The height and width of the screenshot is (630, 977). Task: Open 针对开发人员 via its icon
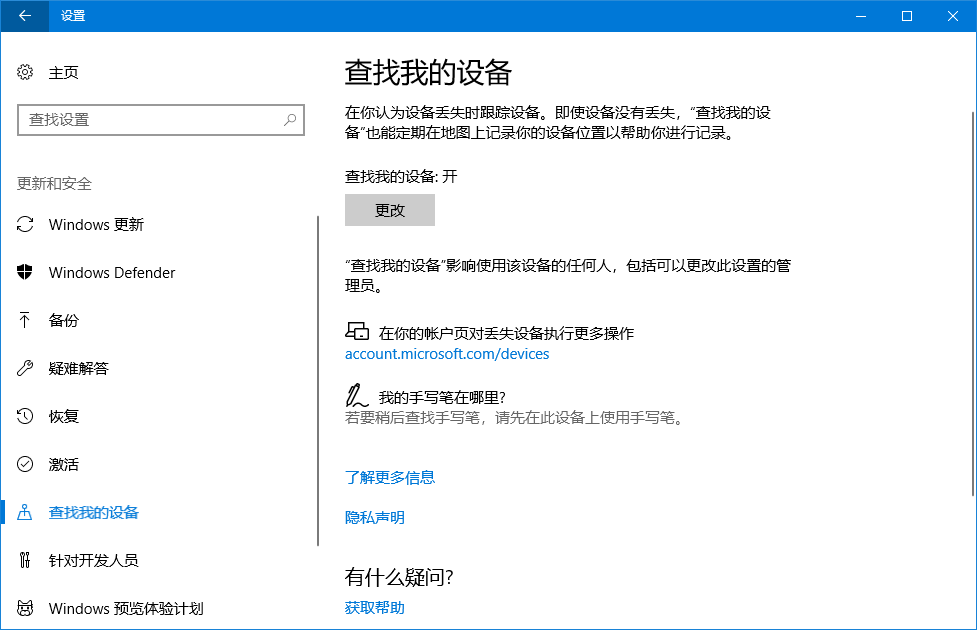[x=24, y=560]
